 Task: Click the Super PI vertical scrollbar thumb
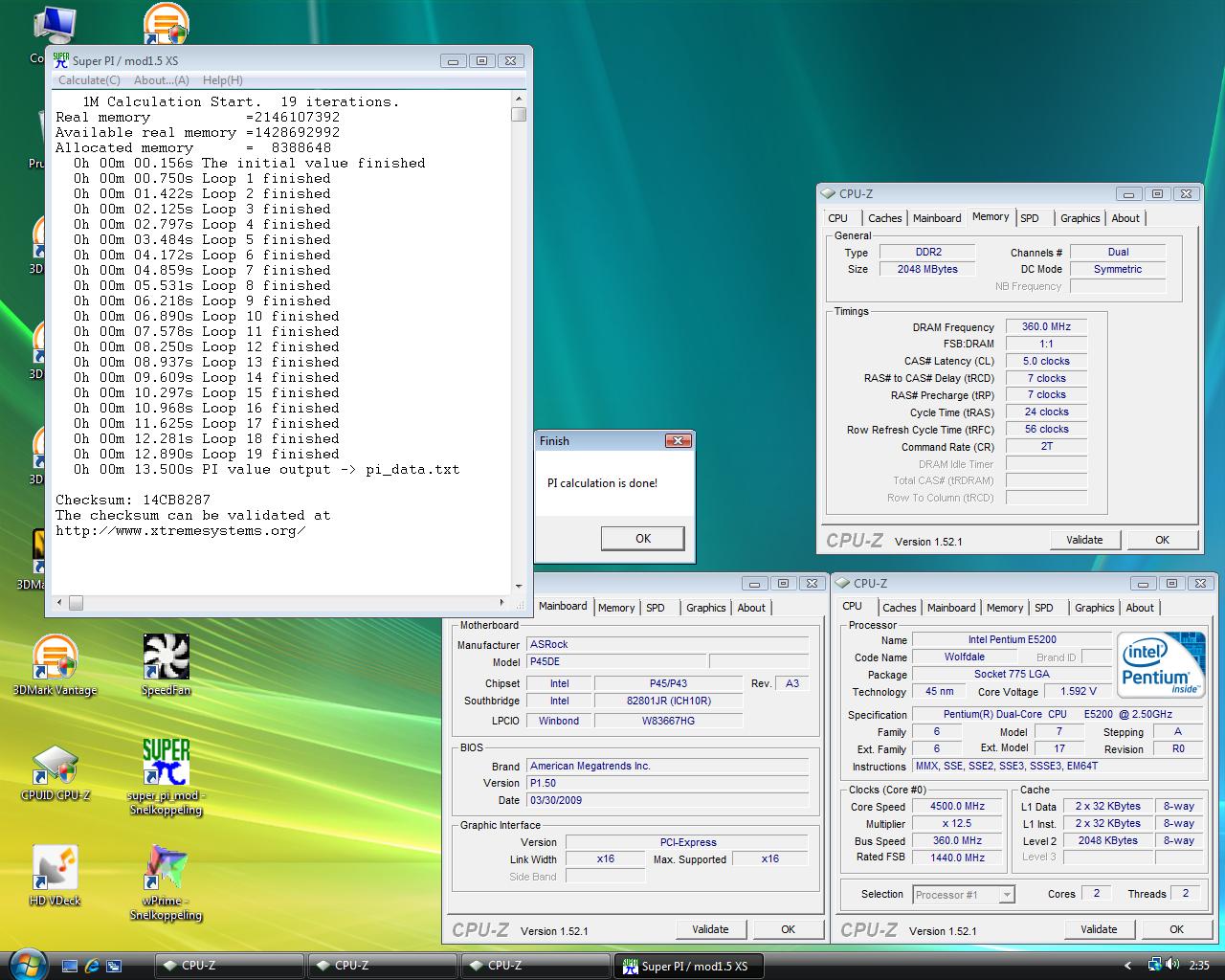click(519, 115)
